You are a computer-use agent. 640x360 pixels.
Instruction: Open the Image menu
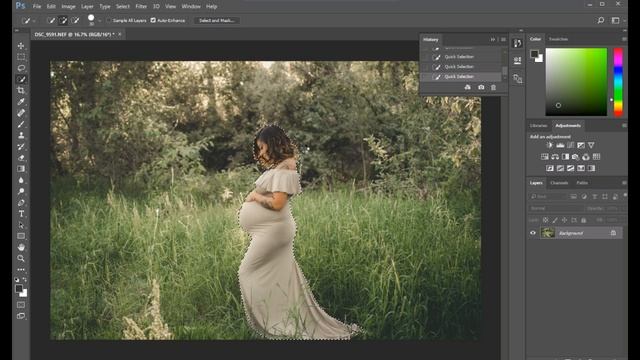[x=68, y=7]
